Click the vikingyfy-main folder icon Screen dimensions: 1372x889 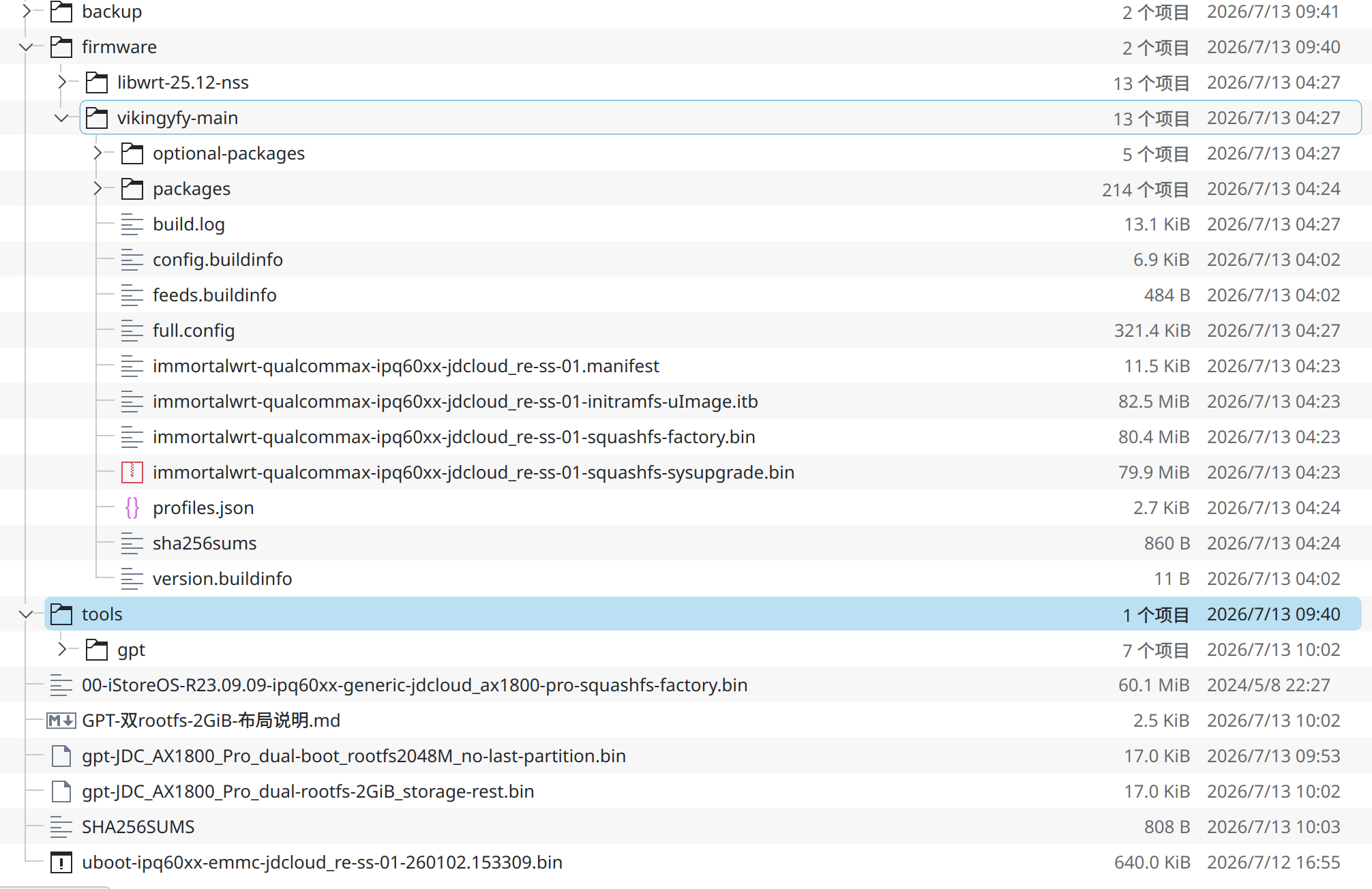coord(97,118)
